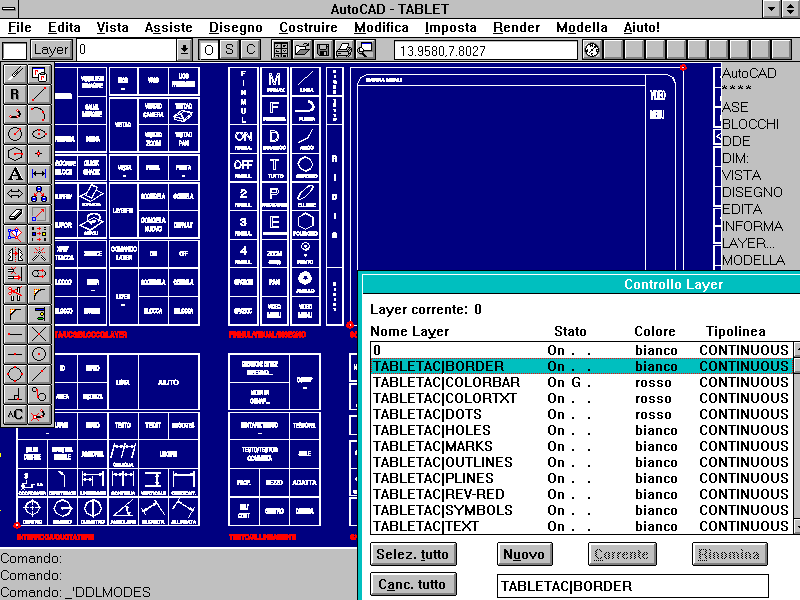Click the Zoom window toolbar icon

(x=365, y=50)
